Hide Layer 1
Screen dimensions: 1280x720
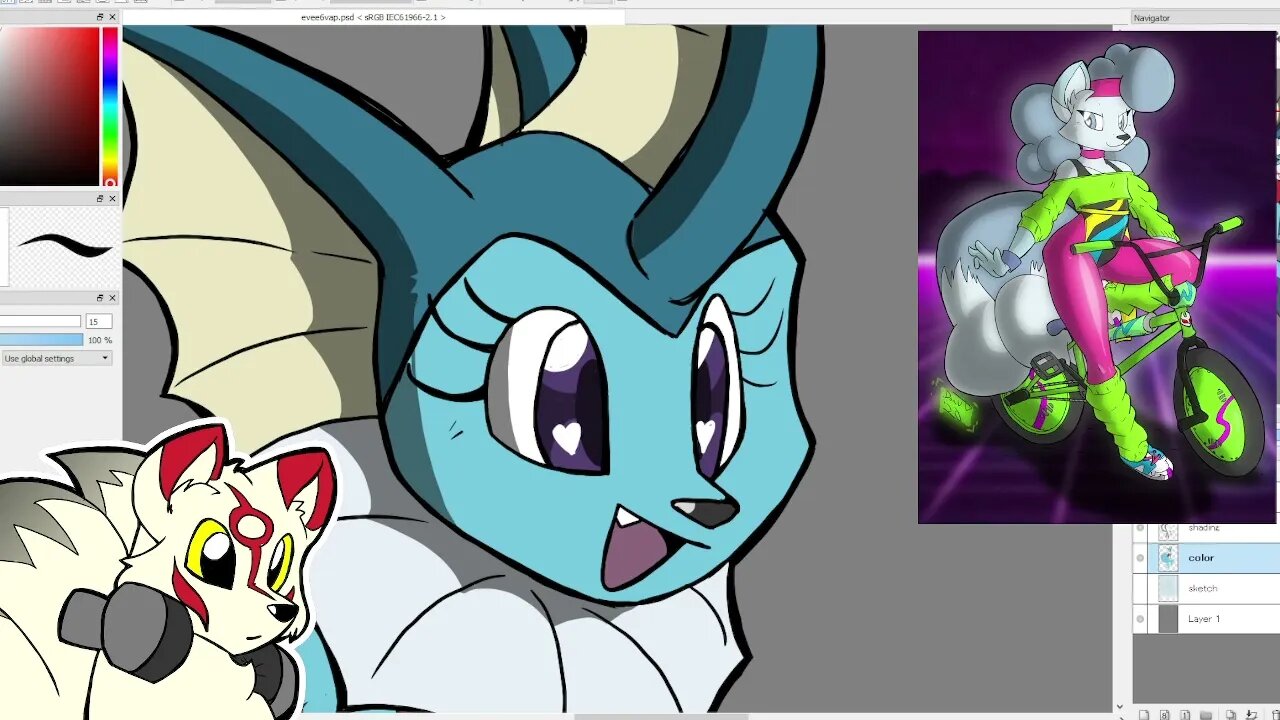tap(1140, 619)
